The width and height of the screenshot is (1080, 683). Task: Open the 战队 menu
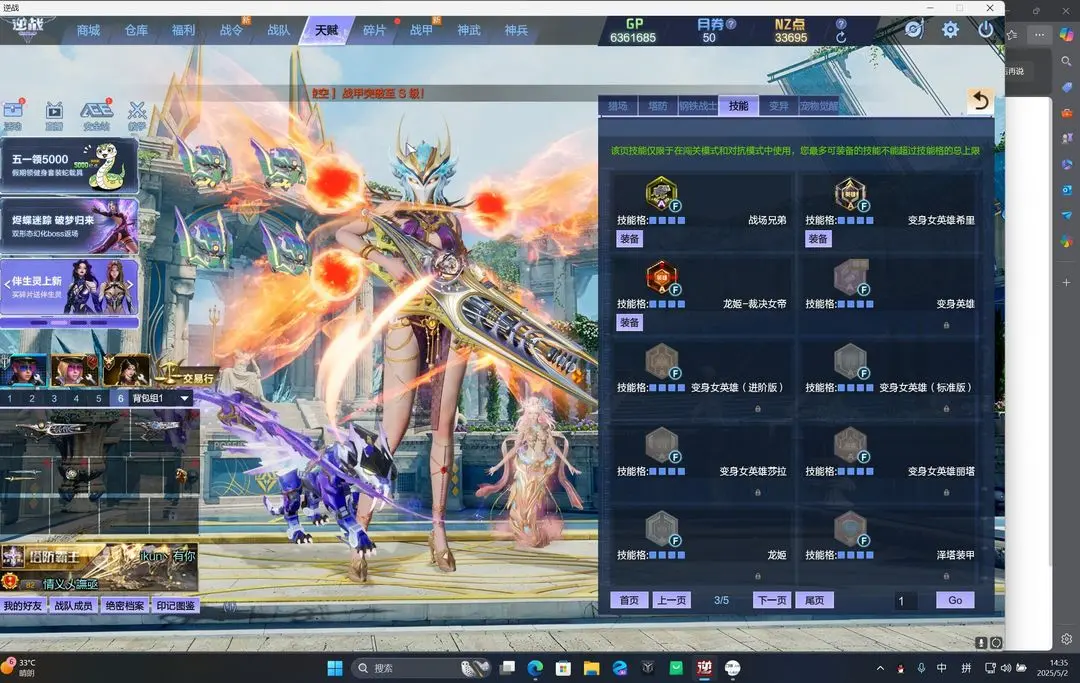pyautogui.click(x=278, y=30)
